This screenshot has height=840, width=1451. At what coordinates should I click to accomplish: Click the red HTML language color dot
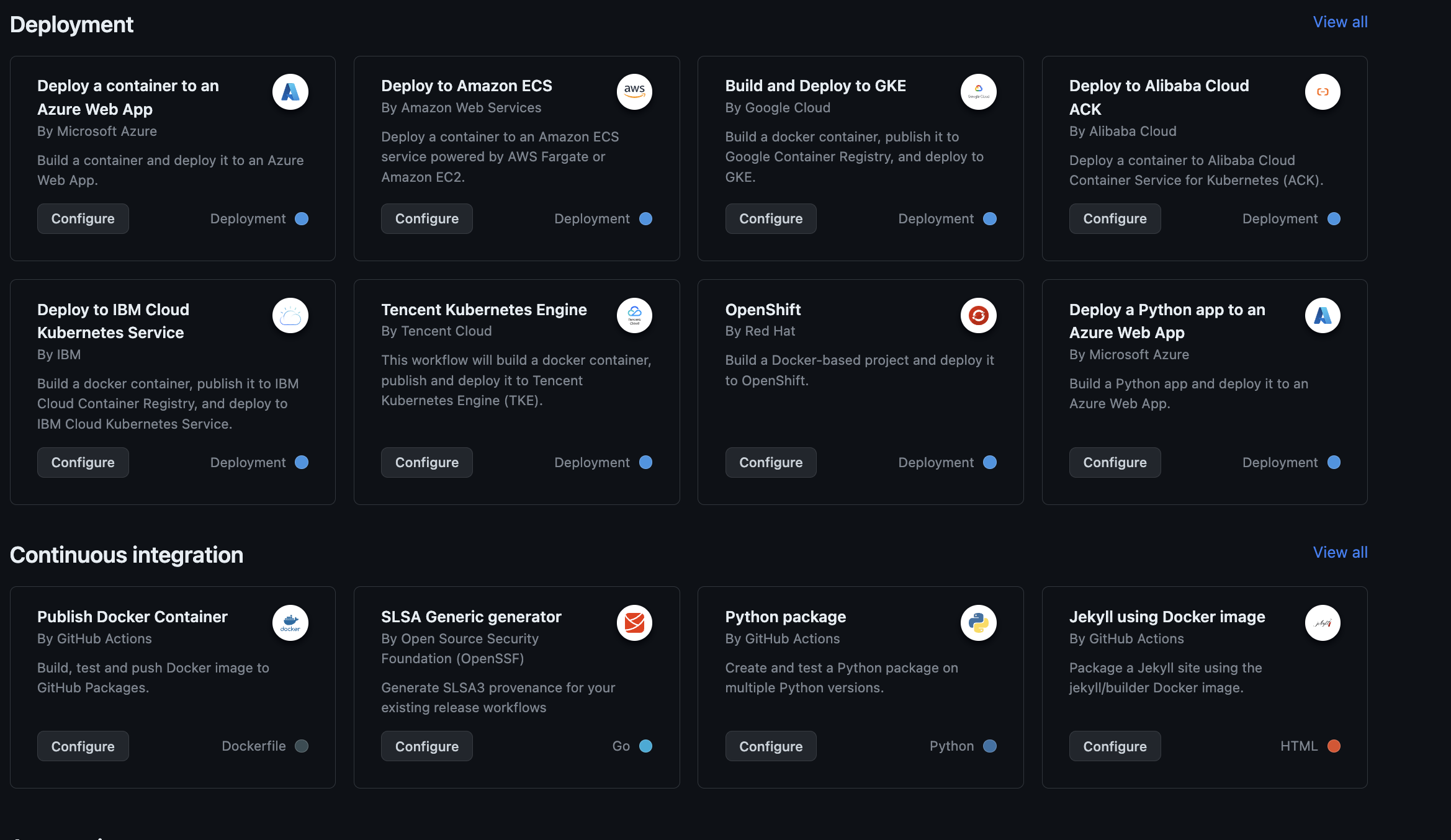point(1334,746)
